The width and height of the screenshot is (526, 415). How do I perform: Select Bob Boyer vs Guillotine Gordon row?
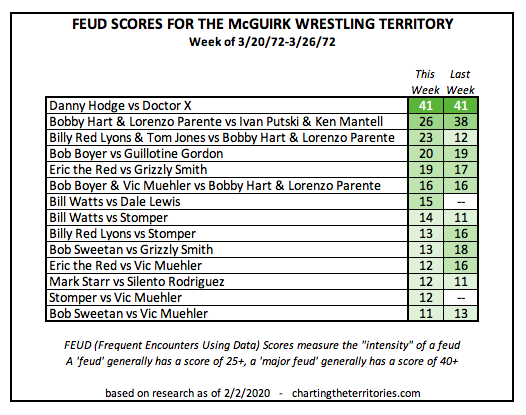click(262, 154)
